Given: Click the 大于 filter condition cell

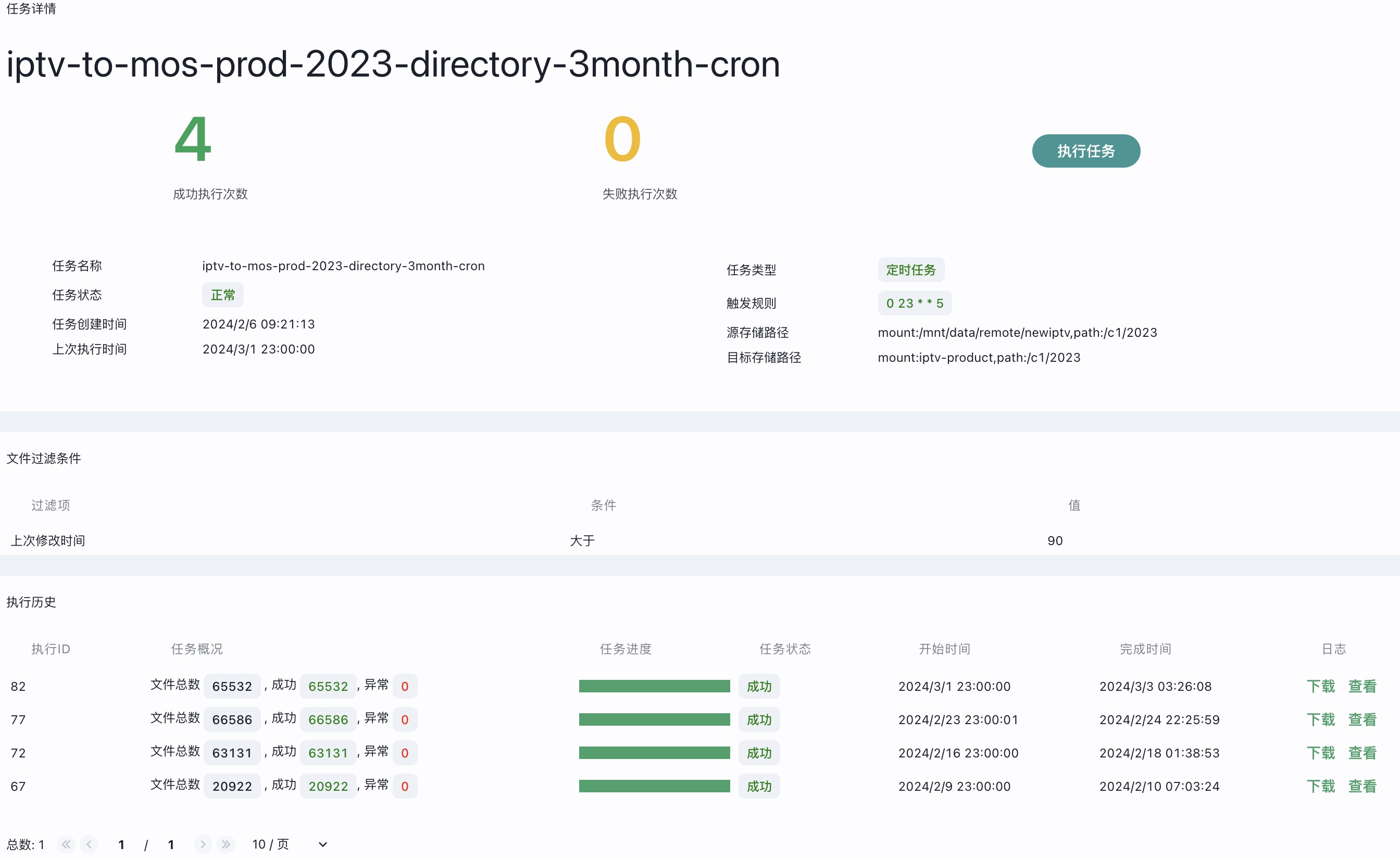Looking at the screenshot, I should [x=582, y=540].
